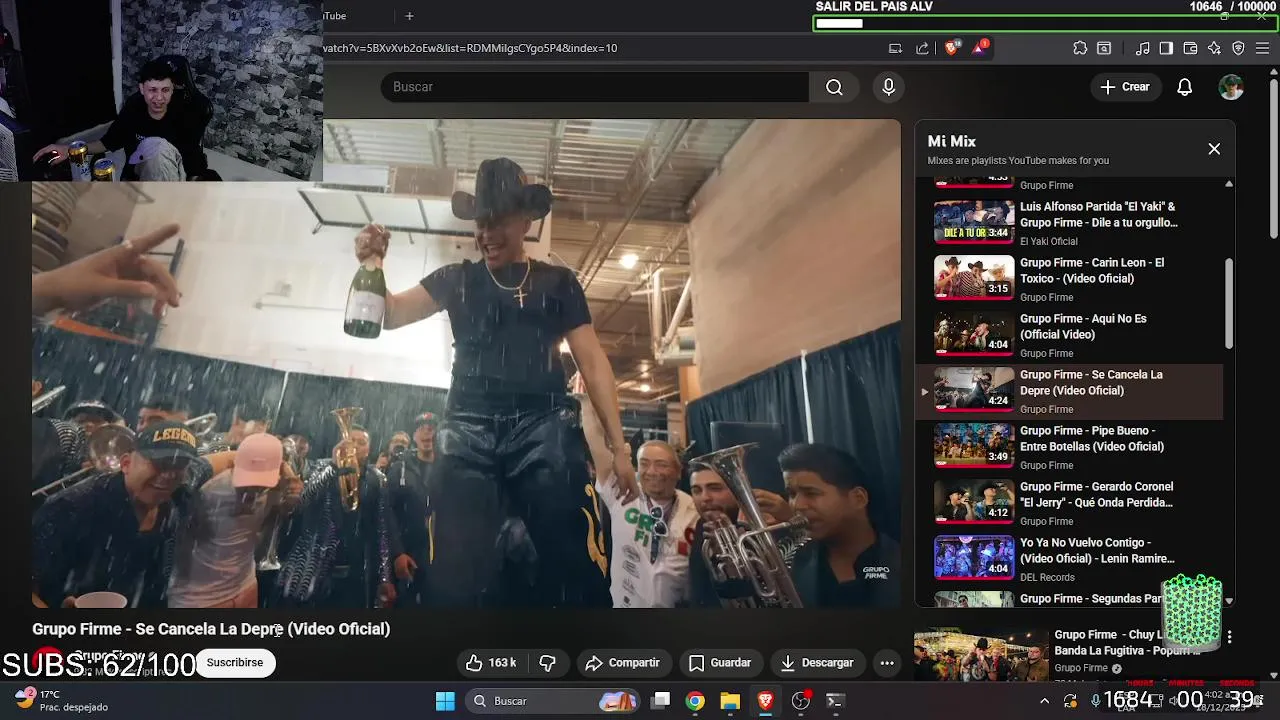
Task: Activate voice search microphone icon
Action: 888,87
